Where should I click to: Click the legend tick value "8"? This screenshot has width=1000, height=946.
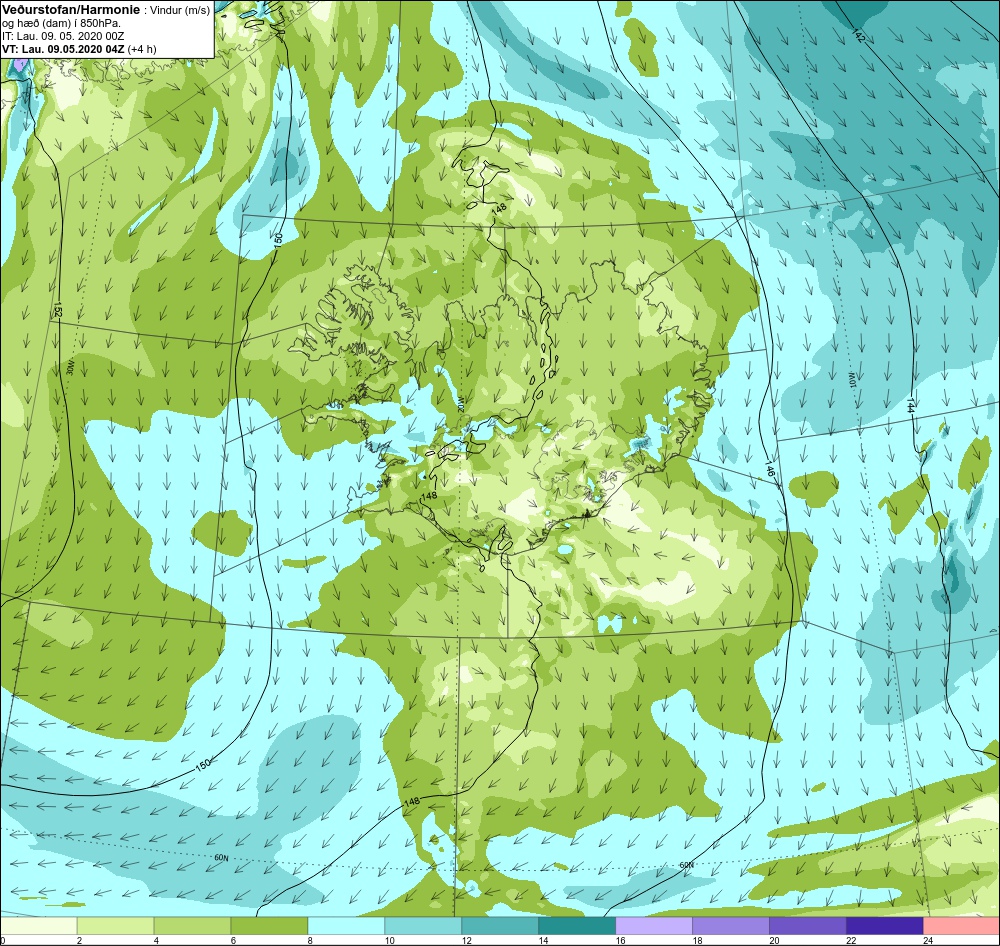point(311,940)
